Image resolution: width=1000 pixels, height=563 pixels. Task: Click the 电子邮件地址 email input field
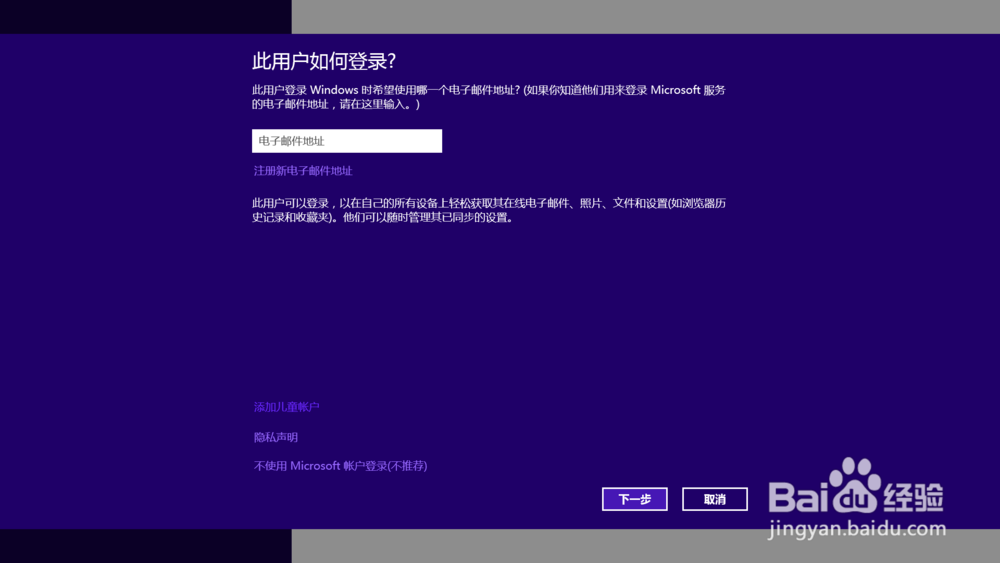pyautogui.click(x=347, y=141)
